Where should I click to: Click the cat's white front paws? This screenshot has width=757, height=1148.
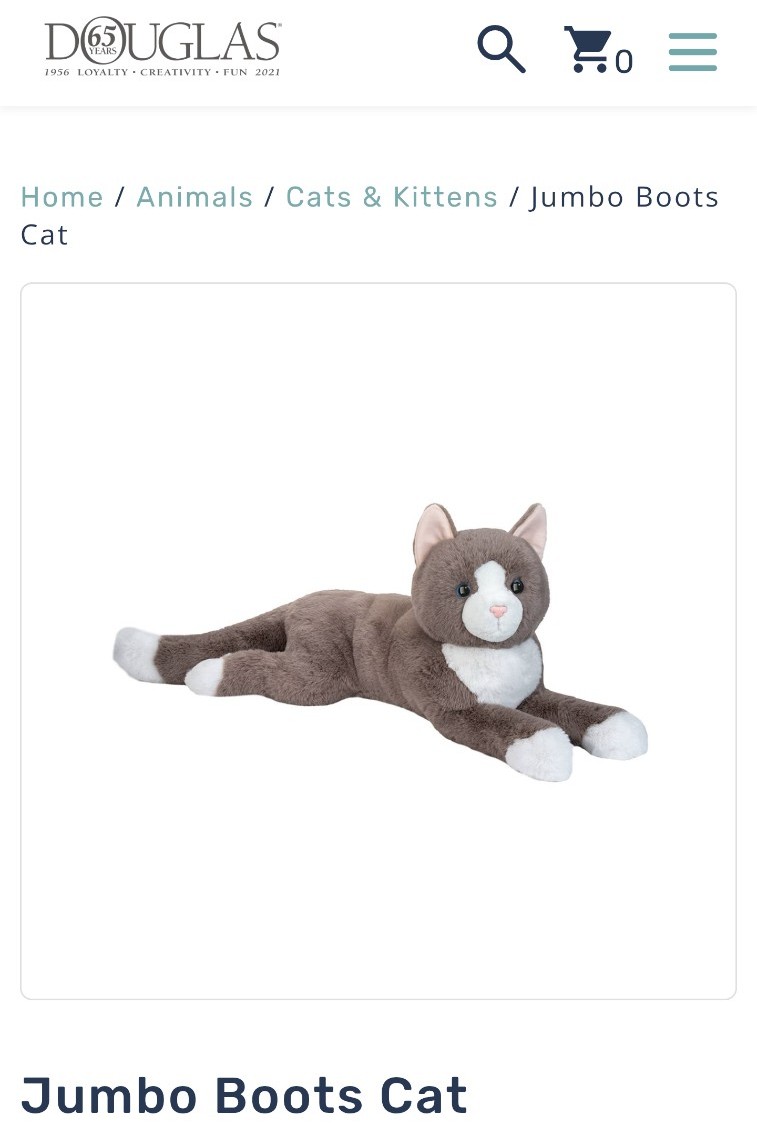tap(578, 745)
